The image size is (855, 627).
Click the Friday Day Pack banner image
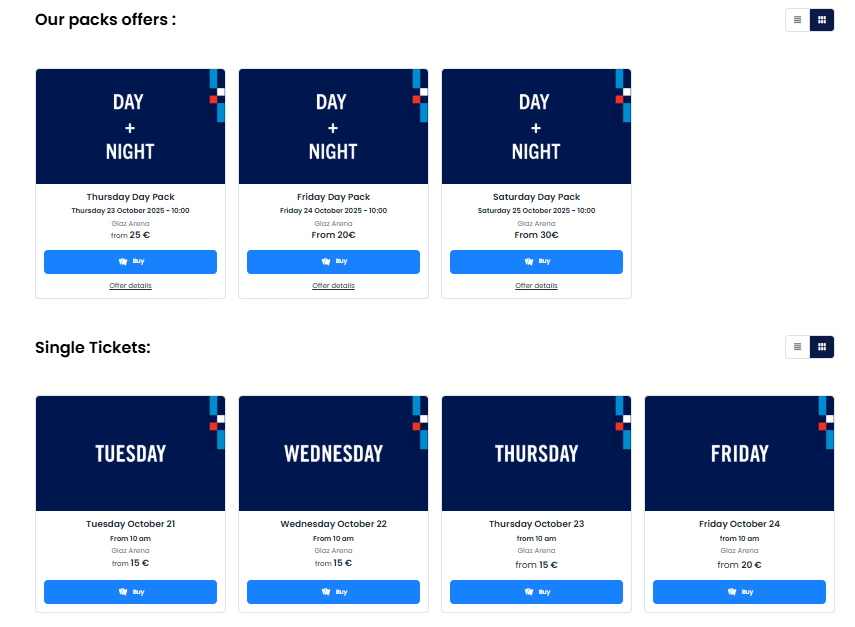coord(333,126)
